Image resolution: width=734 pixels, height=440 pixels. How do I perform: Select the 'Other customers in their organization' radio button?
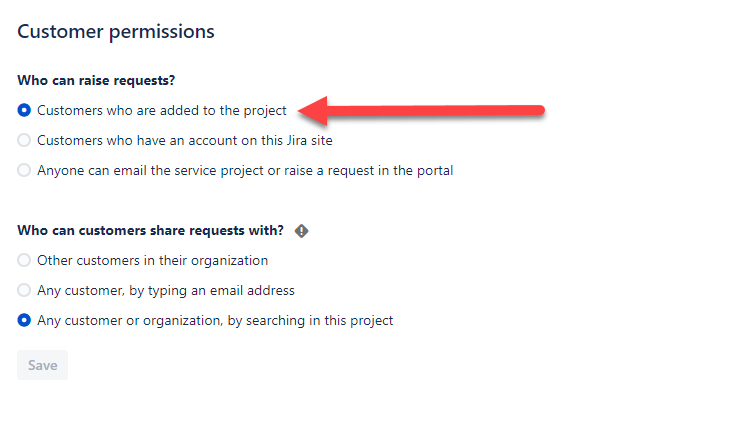[24, 260]
